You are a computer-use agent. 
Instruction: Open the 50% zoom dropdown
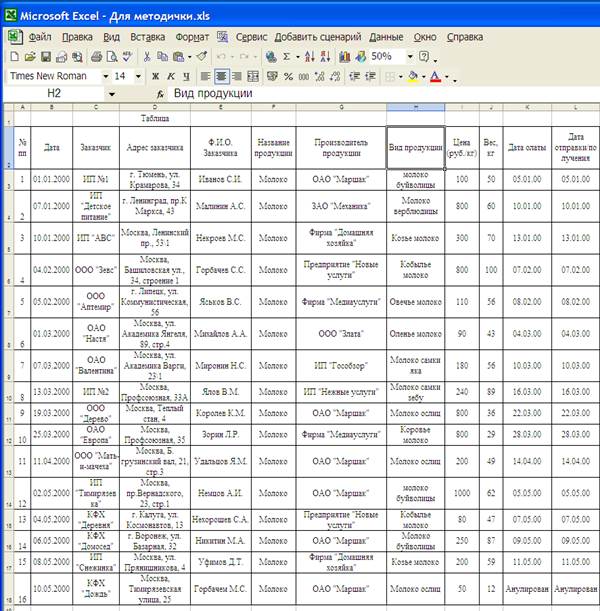click(410, 57)
